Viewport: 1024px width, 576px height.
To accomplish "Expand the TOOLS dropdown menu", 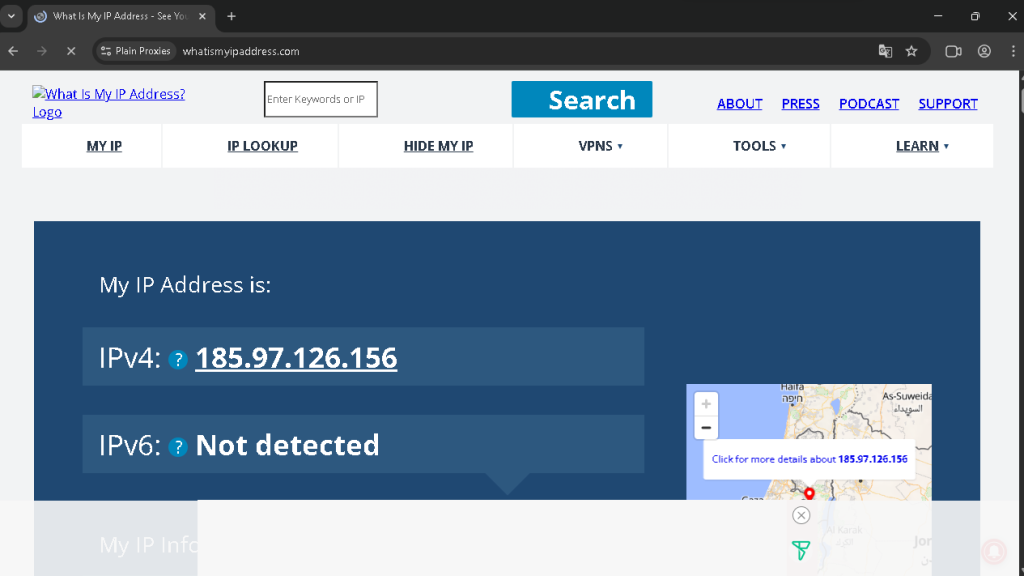I will tap(760, 146).
